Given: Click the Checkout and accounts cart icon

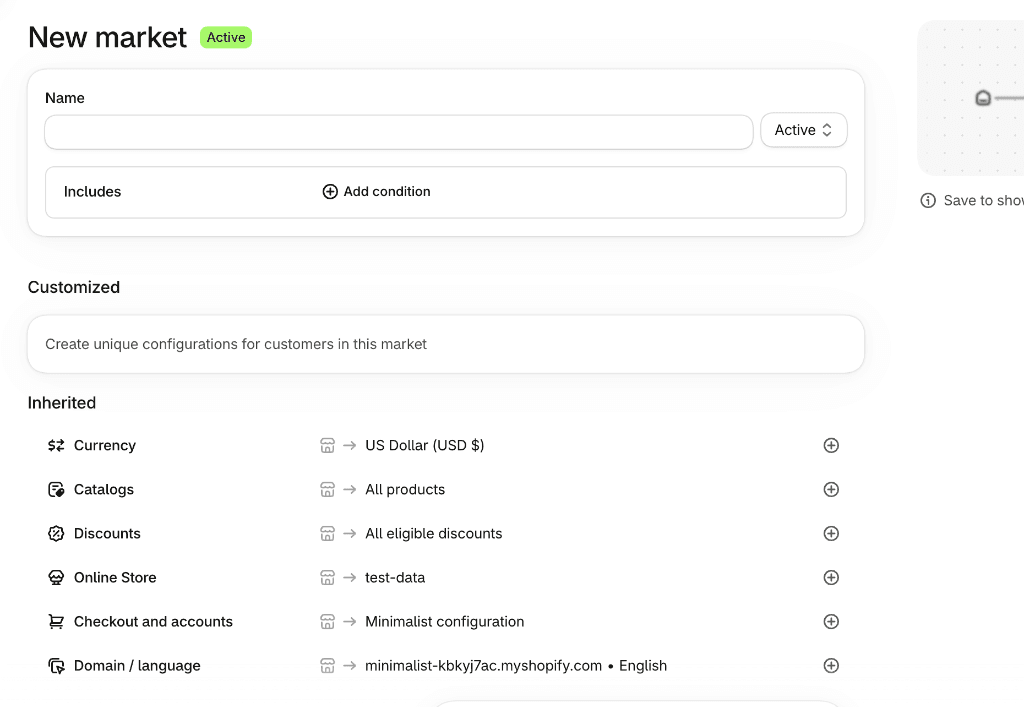Looking at the screenshot, I should (x=56, y=621).
